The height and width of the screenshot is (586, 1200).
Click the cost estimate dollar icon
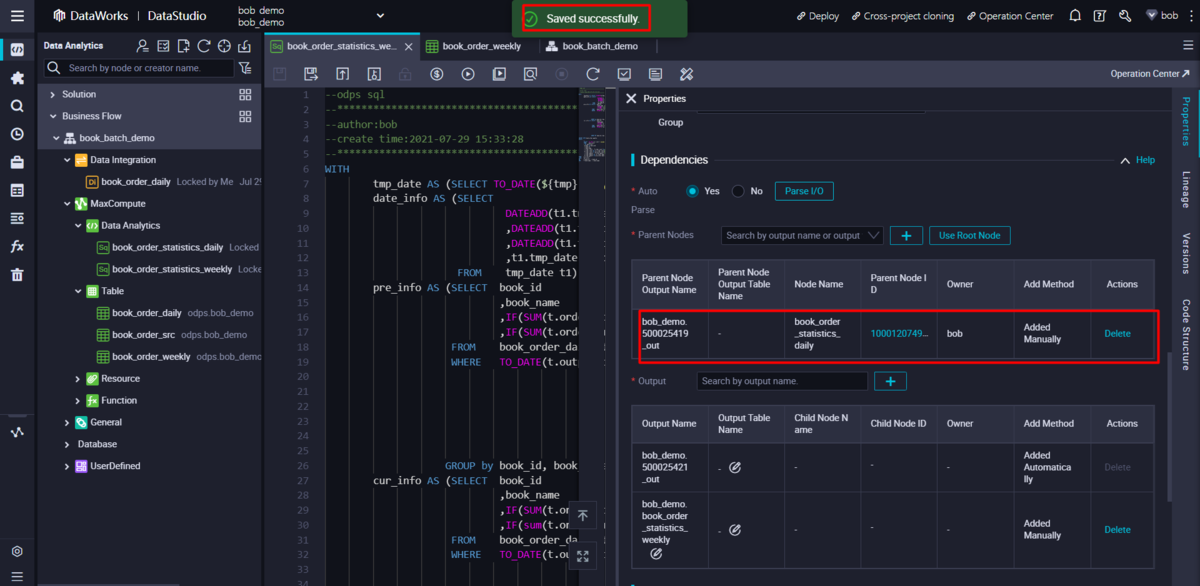[x=437, y=74]
